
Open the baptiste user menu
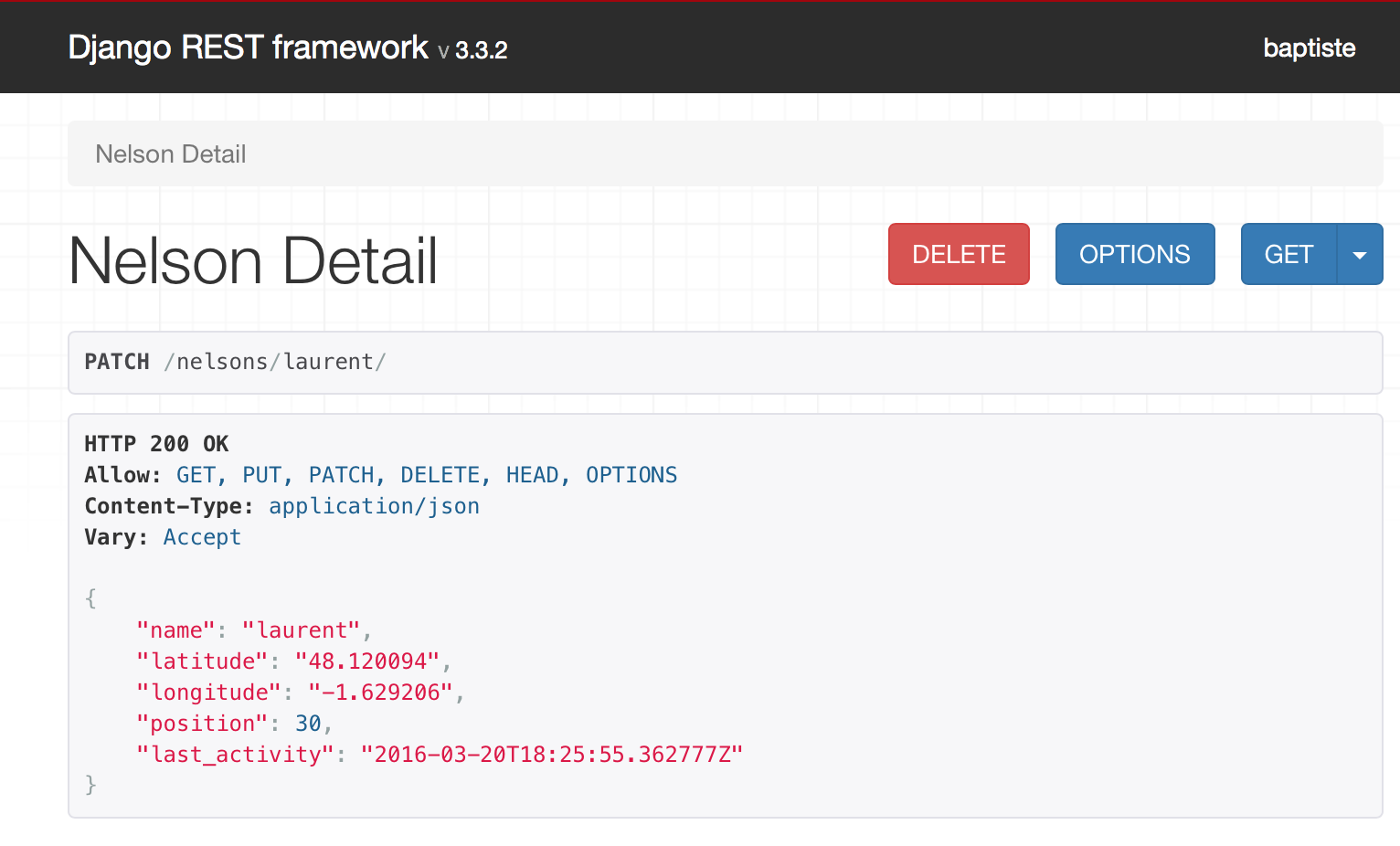coord(1309,48)
